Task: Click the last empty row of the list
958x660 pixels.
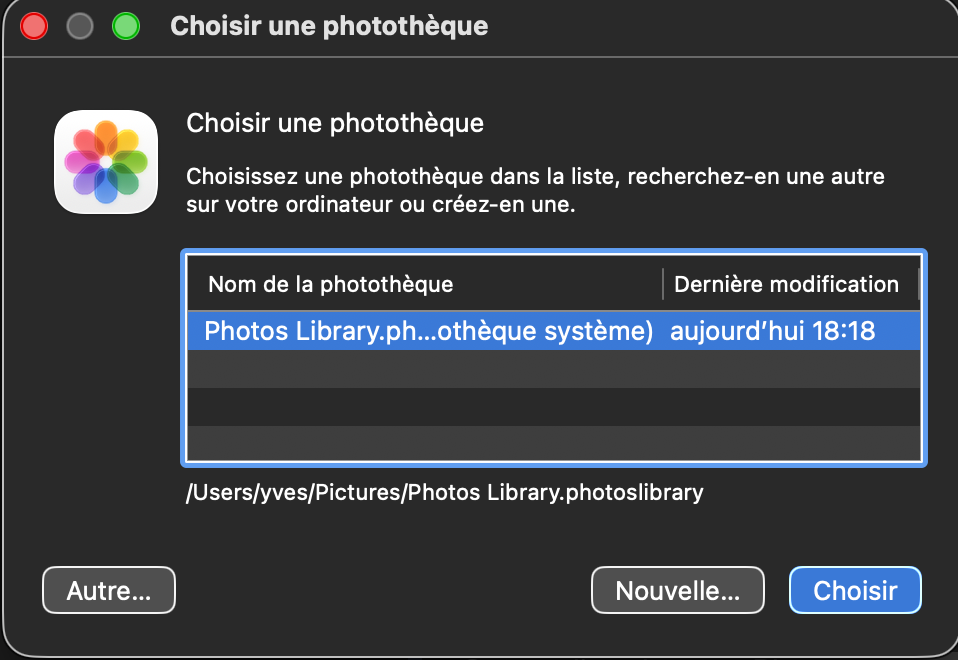Action: [x=553, y=443]
